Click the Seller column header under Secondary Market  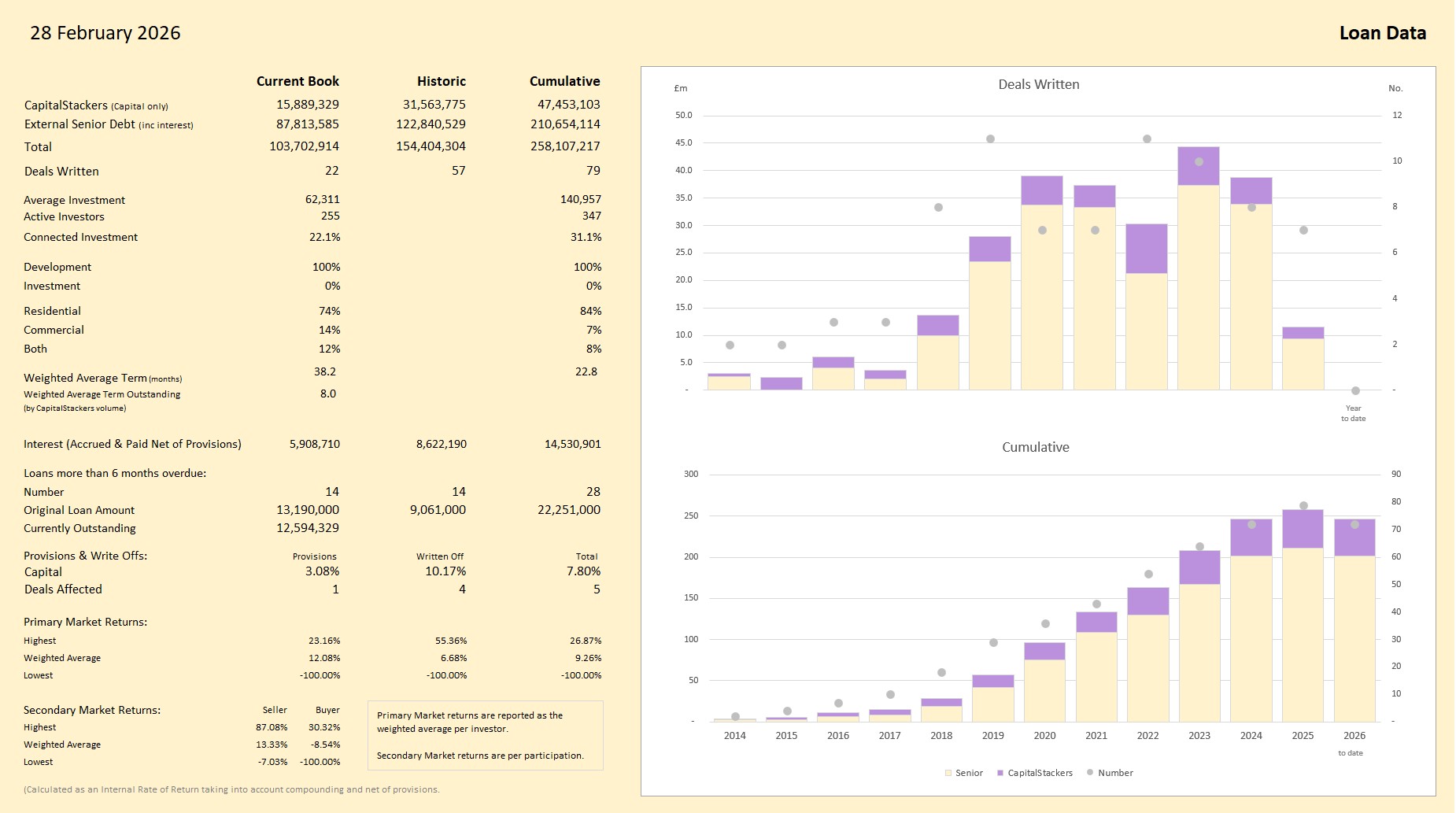[x=275, y=710]
